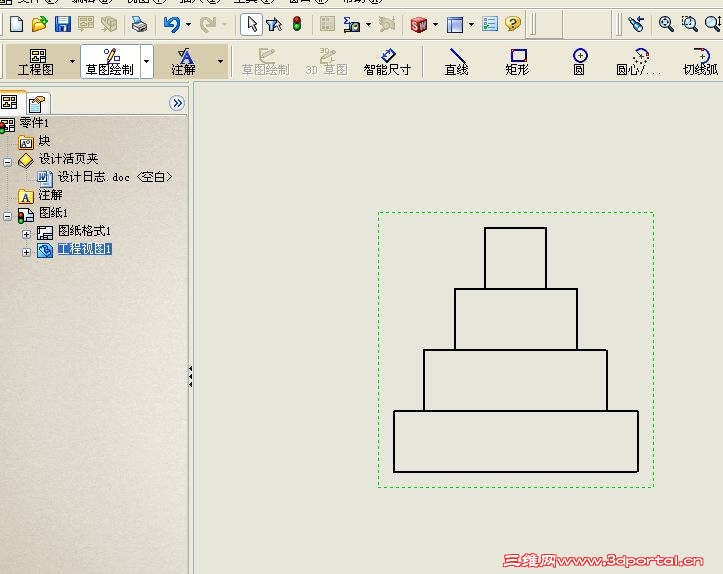
Task: Click the equations sigma icon
Action: [x=352, y=24]
